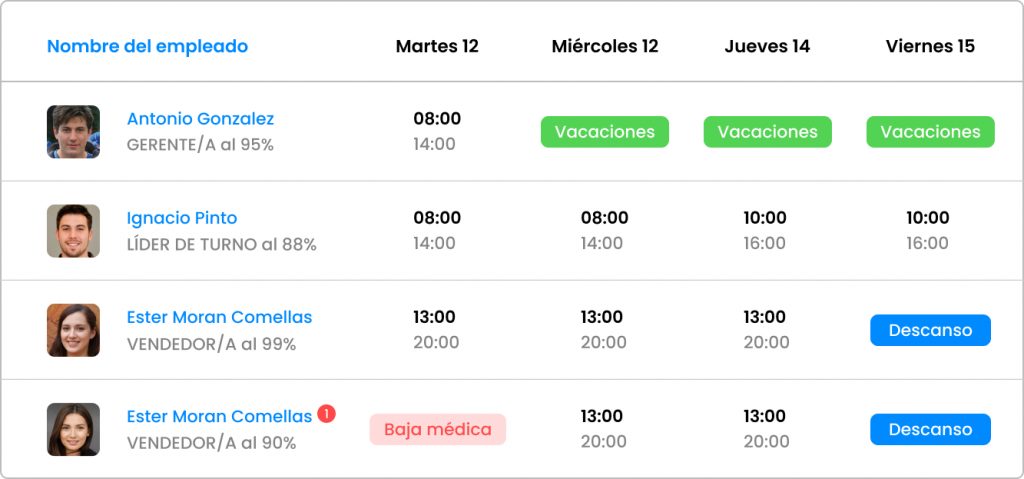This screenshot has height=479, width=1024.
Task: Select the Jueves 14 column header
Action: pyautogui.click(x=767, y=46)
